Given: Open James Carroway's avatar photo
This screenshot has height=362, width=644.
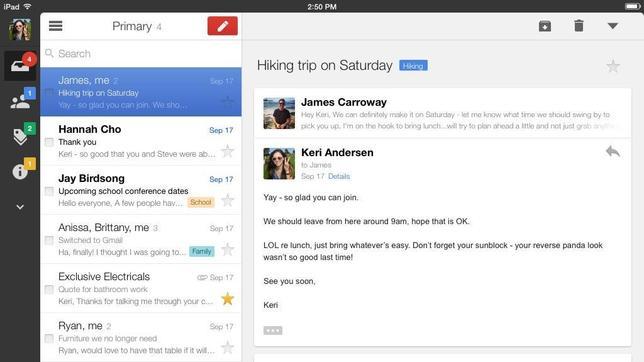Looking at the screenshot, I should click(x=279, y=113).
